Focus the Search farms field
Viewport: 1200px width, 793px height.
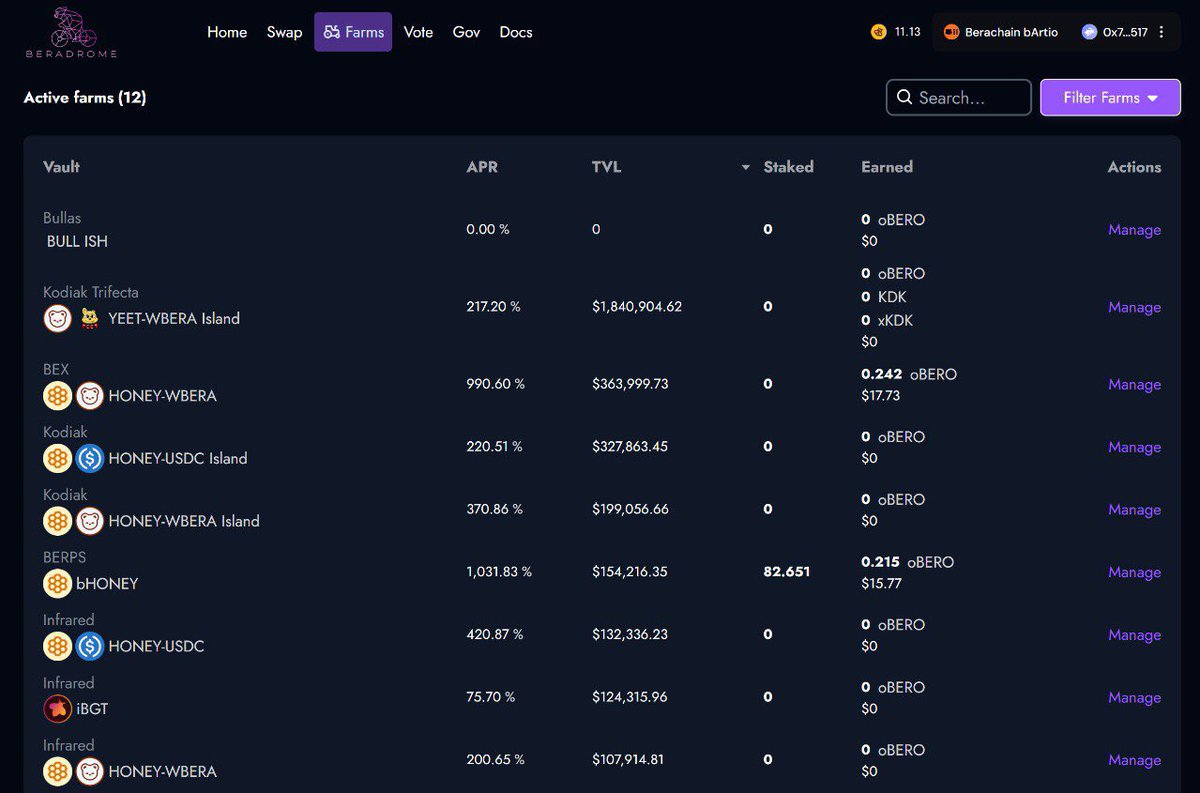[x=958, y=98]
